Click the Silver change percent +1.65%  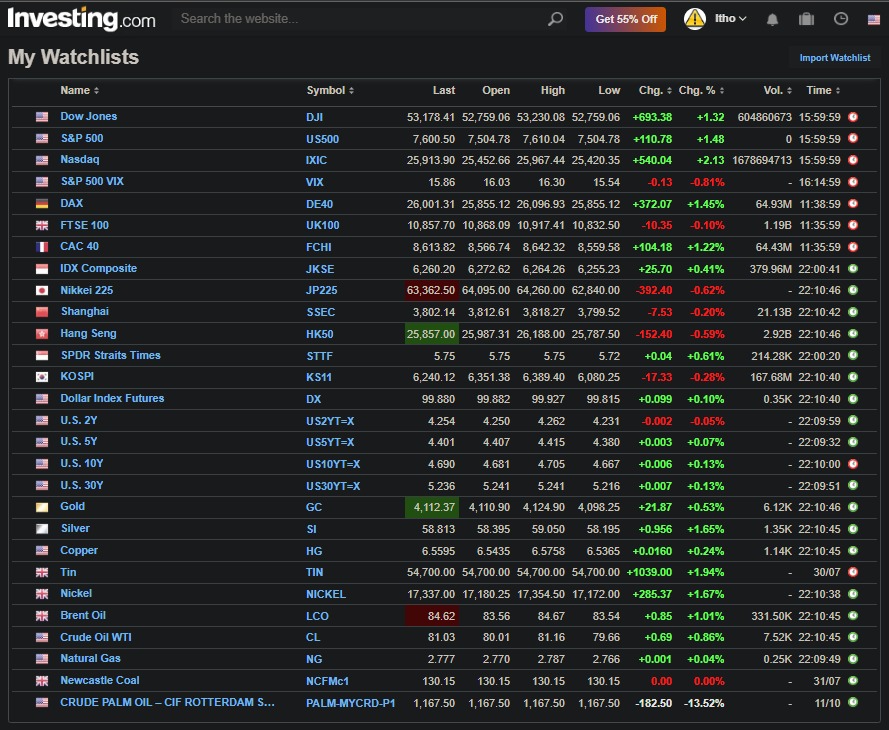coord(705,529)
